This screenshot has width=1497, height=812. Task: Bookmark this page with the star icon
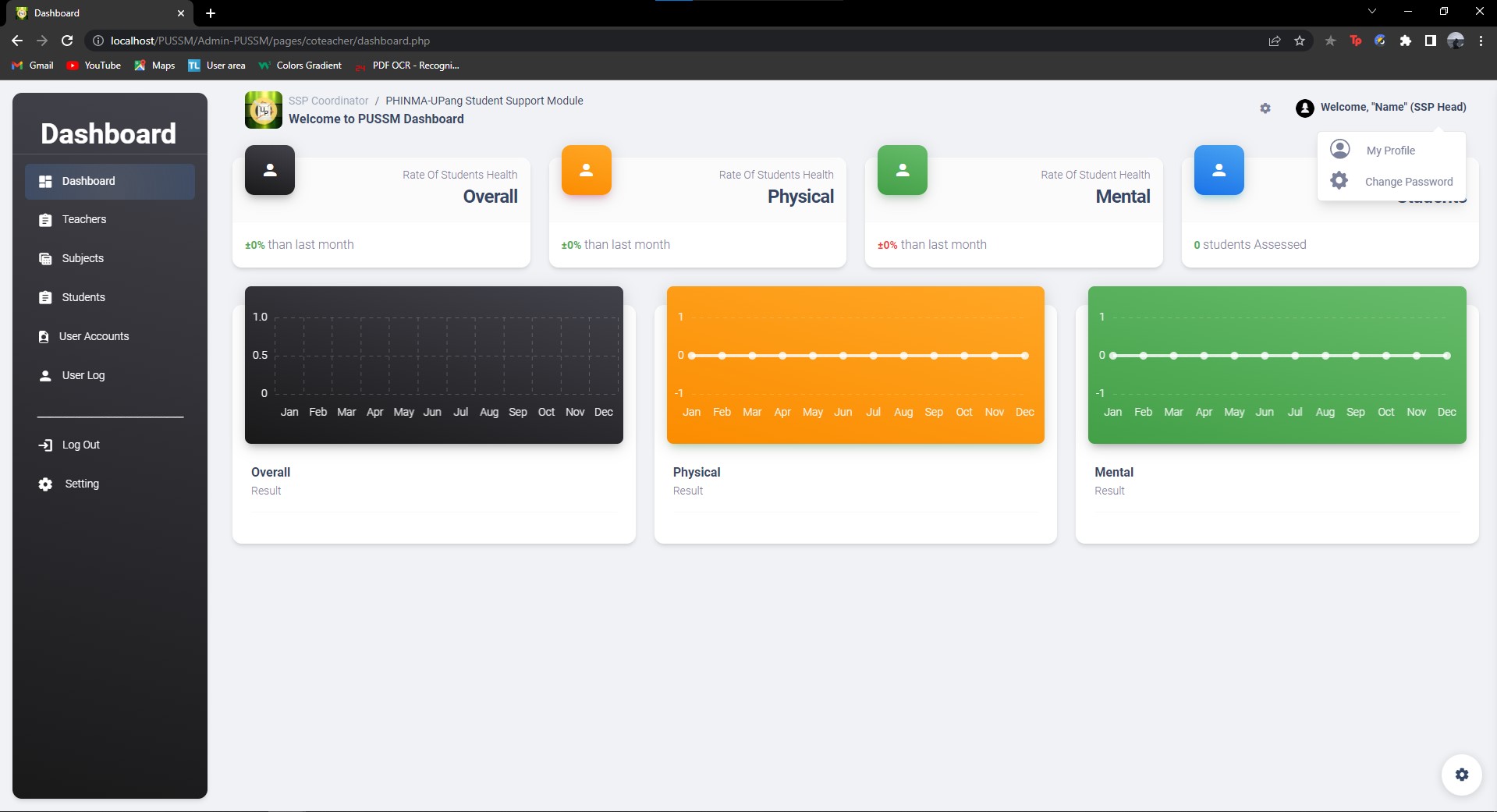1300,41
